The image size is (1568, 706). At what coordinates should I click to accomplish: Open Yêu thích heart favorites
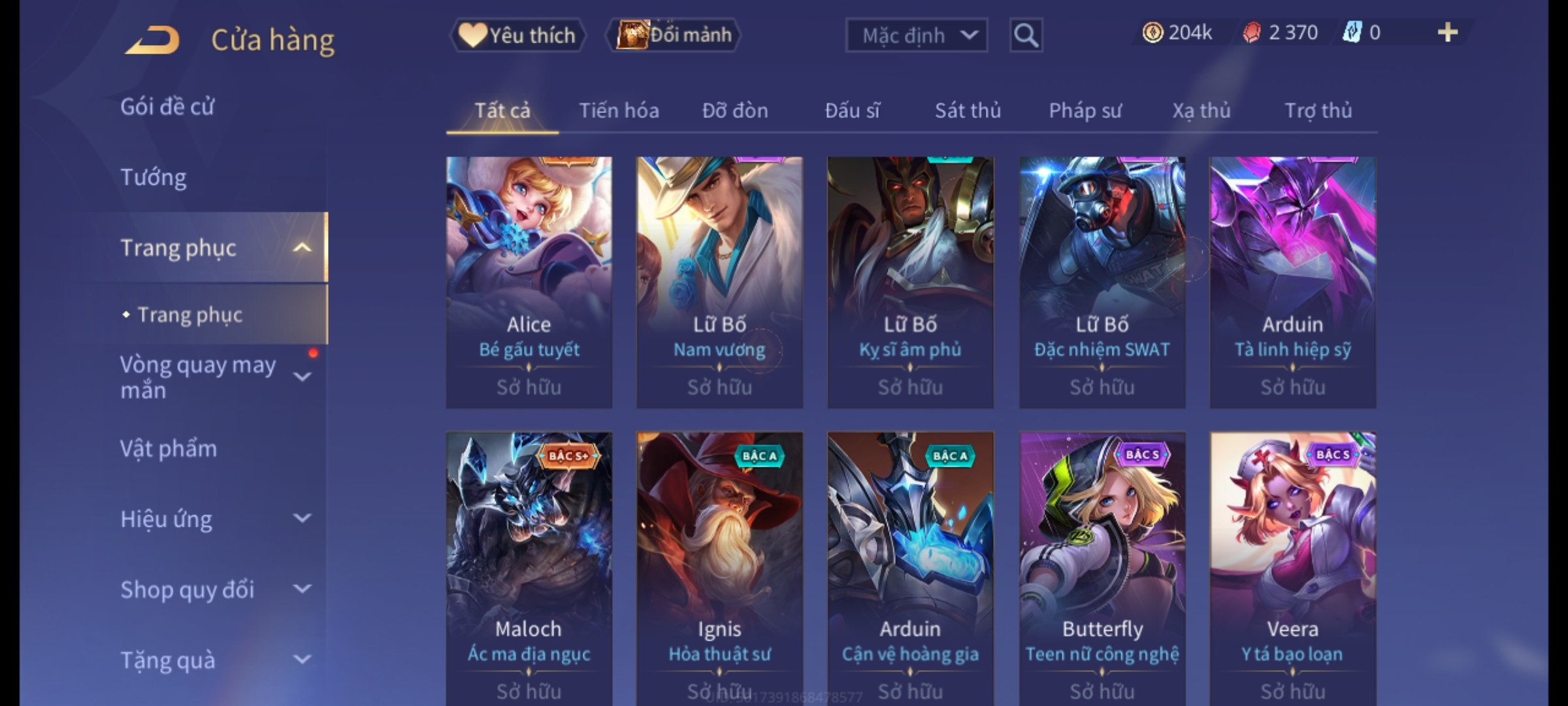click(x=518, y=35)
